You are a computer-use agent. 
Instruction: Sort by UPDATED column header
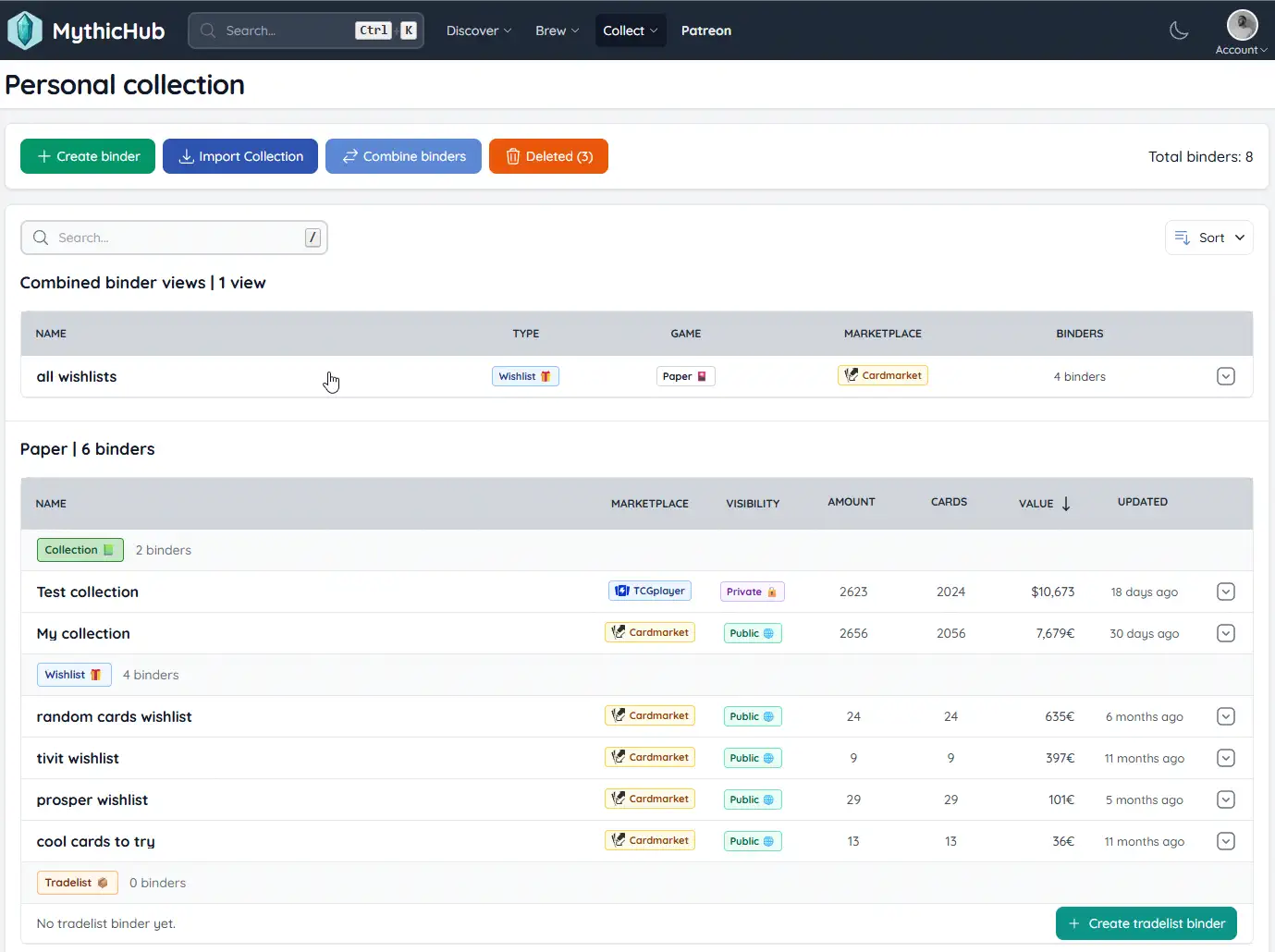coord(1143,502)
